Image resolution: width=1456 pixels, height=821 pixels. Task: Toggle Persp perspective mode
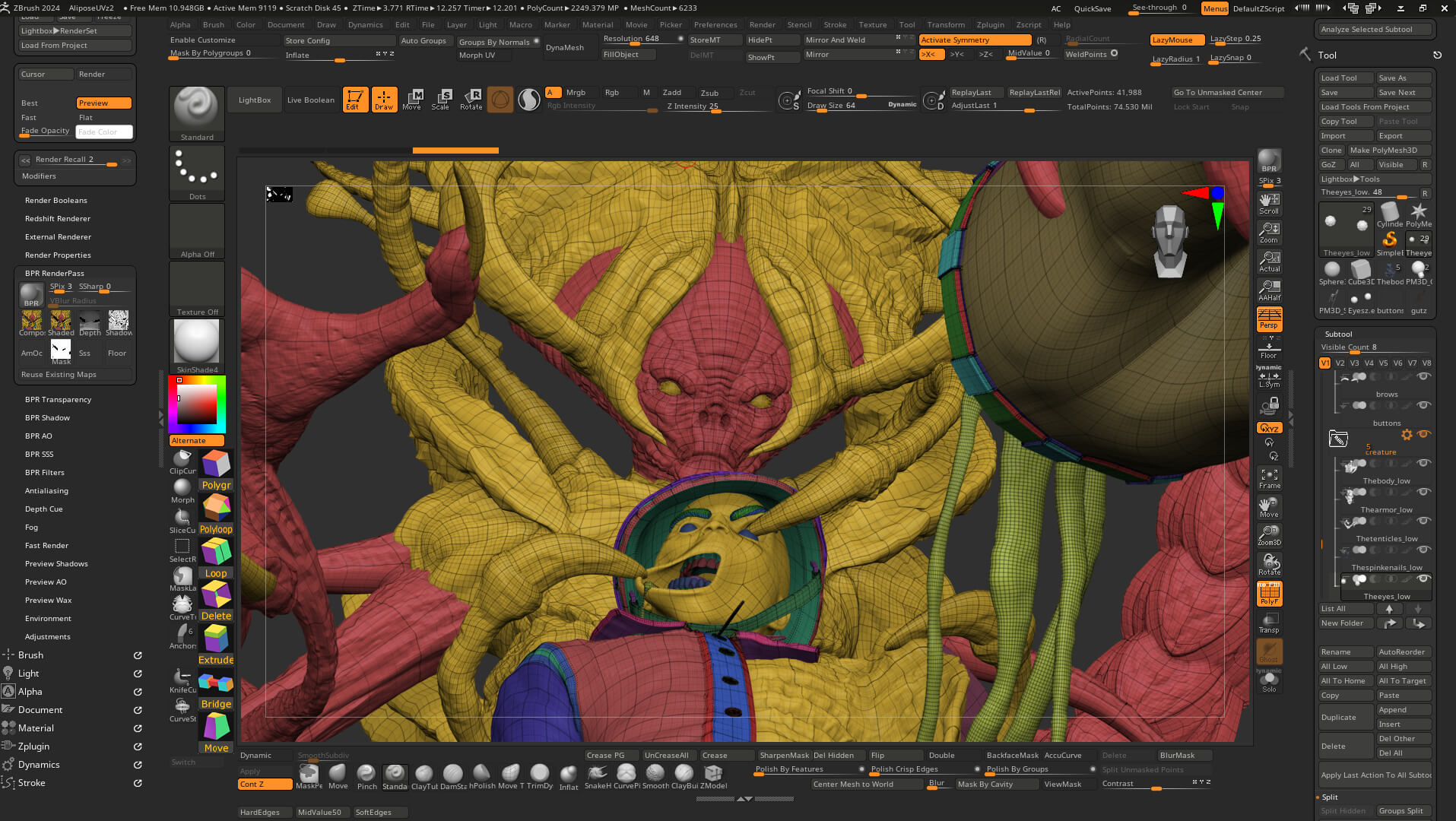click(x=1269, y=319)
